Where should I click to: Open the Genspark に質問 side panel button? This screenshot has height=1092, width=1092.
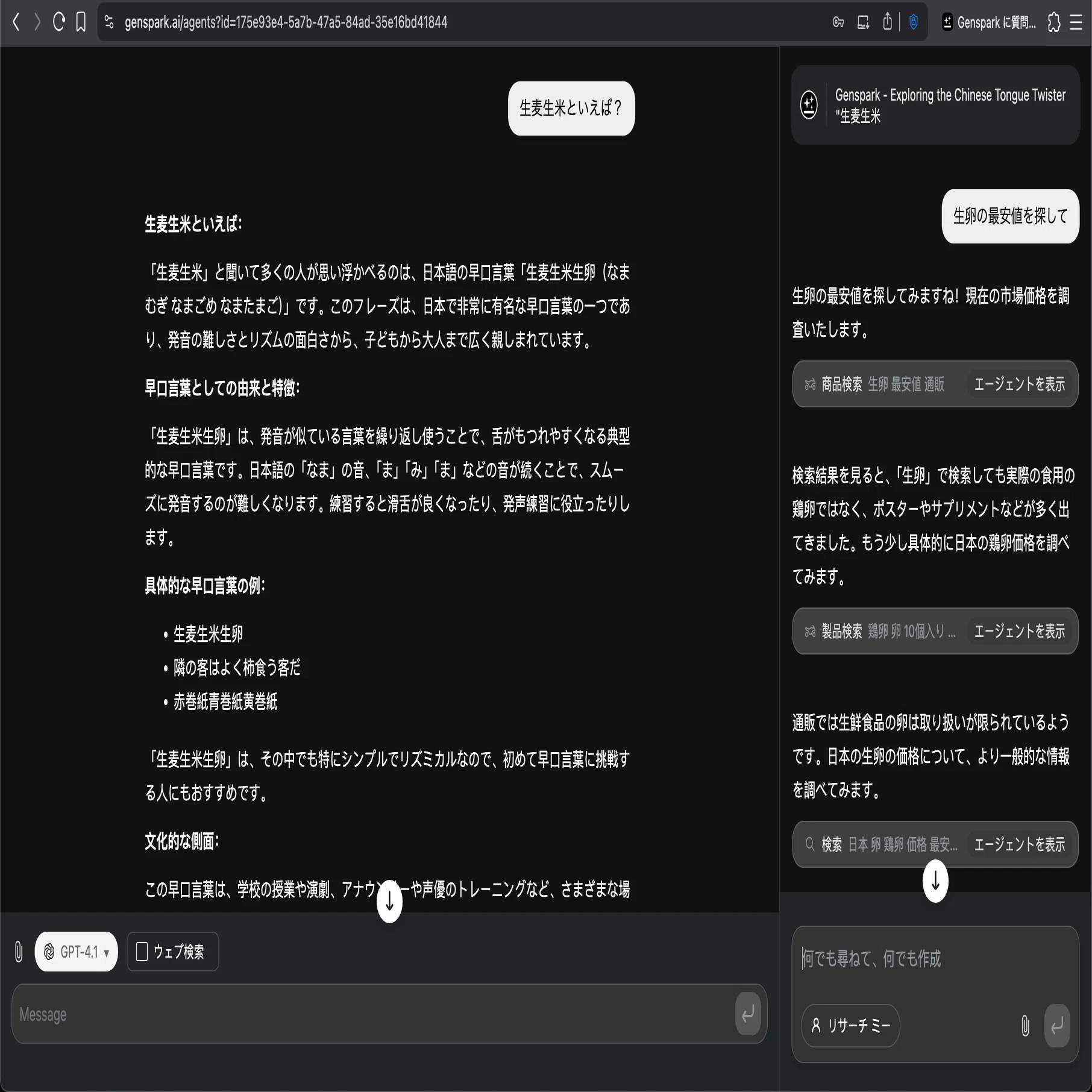(x=988, y=22)
